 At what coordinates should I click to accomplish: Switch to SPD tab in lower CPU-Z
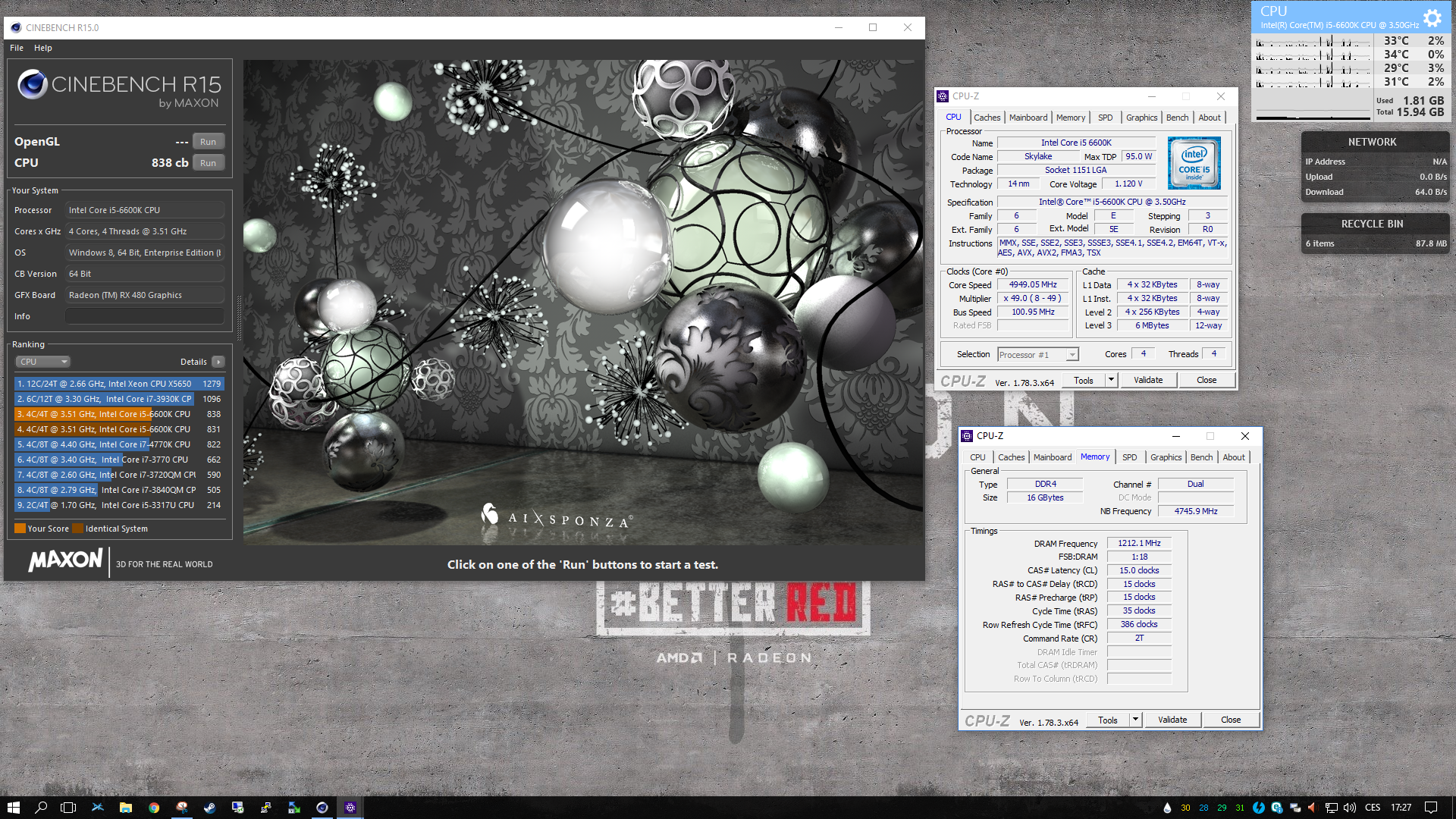pos(1130,457)
